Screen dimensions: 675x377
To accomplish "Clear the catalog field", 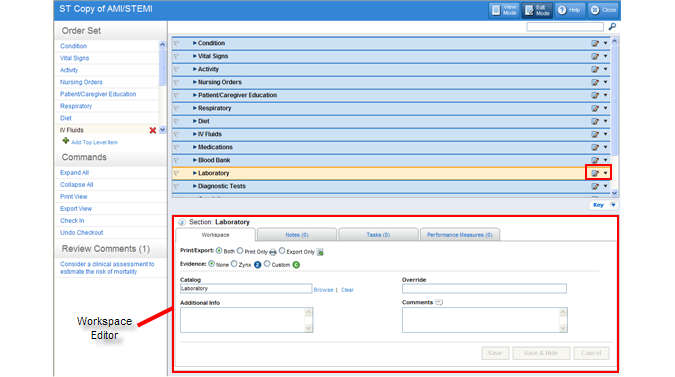I will (347, 290).
